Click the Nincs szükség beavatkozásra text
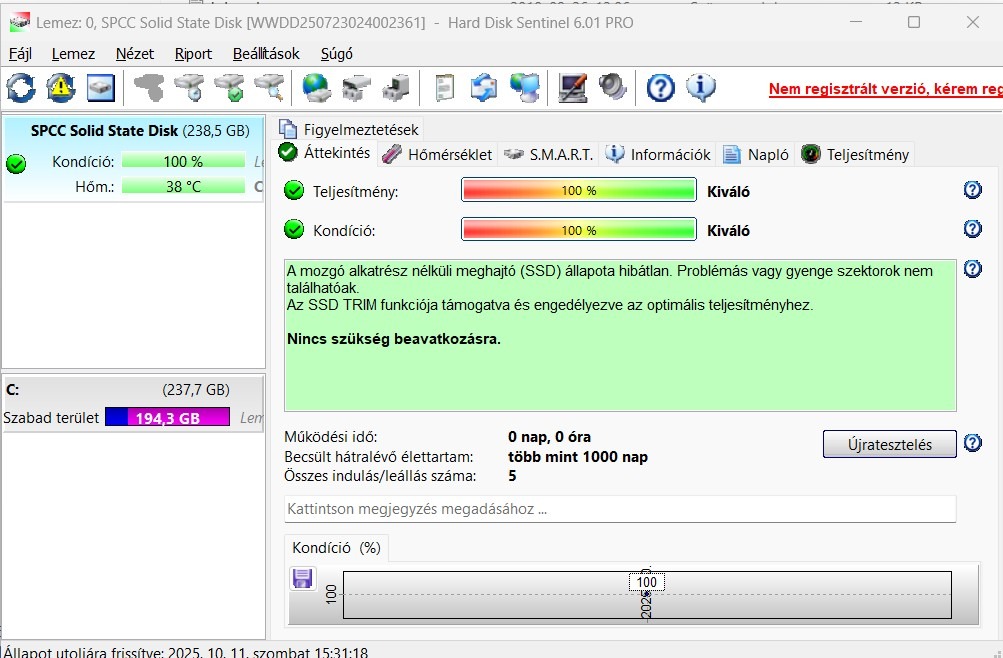 click(393, 339)
